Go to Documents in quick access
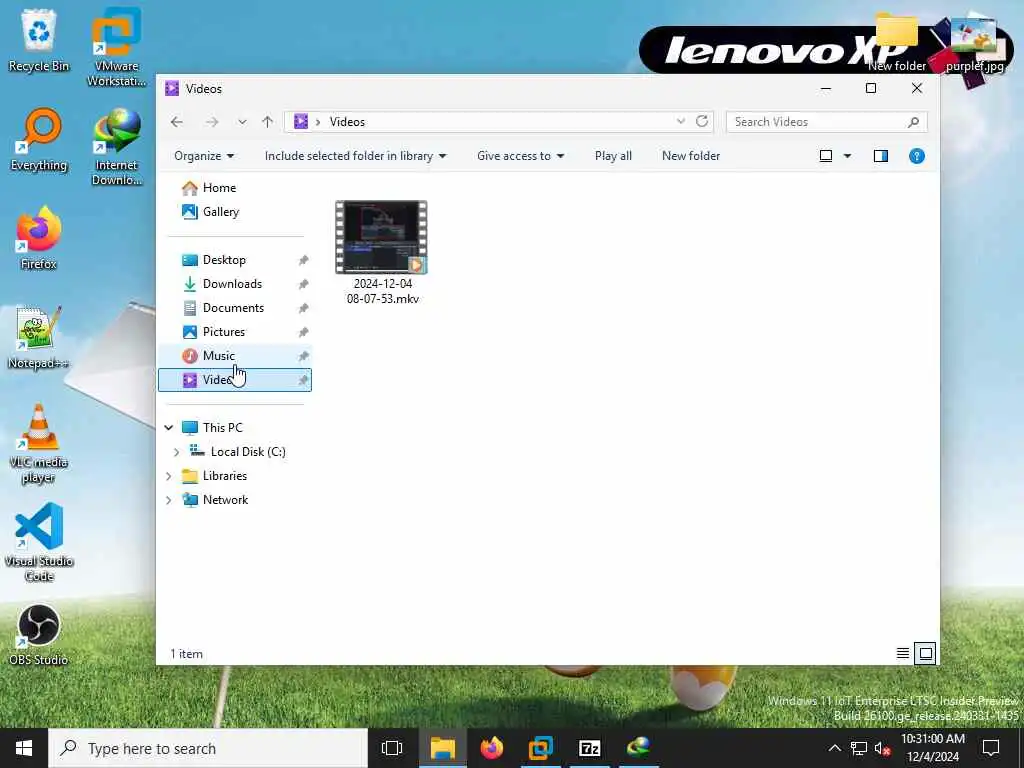The image size is (1024, 768). (x=233, y=308)
